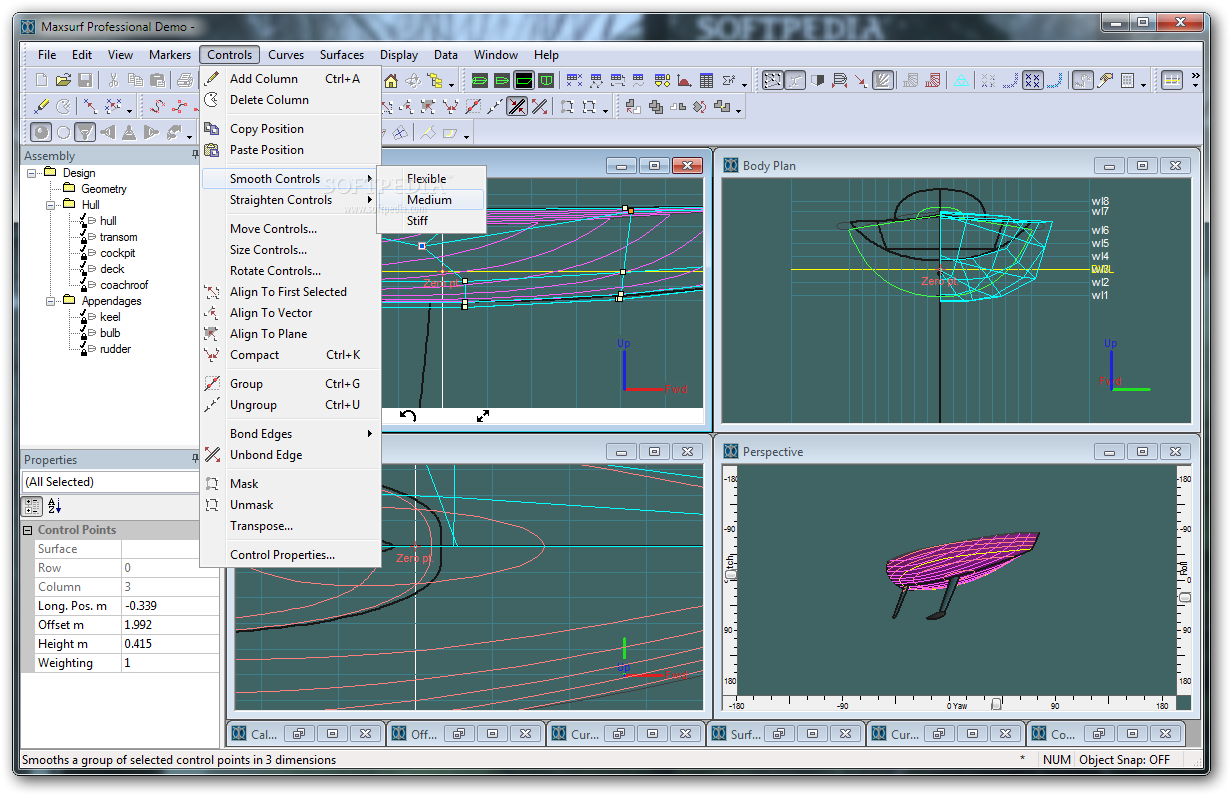Toggle the control net display button
The width and height of the screenshot is (1231, 796).
tap(772, 81)
